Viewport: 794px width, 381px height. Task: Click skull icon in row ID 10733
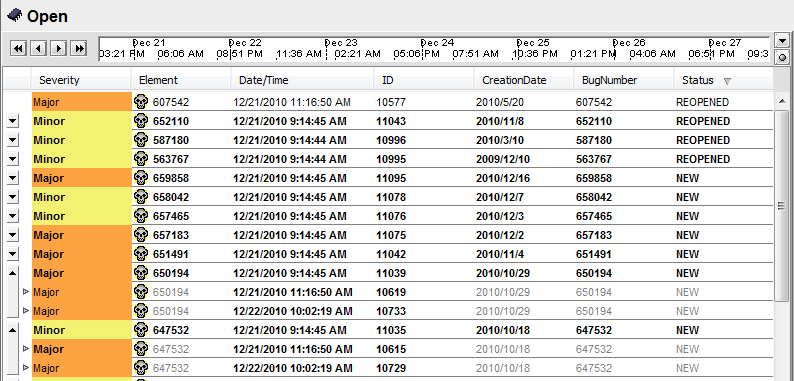point(141,311)
